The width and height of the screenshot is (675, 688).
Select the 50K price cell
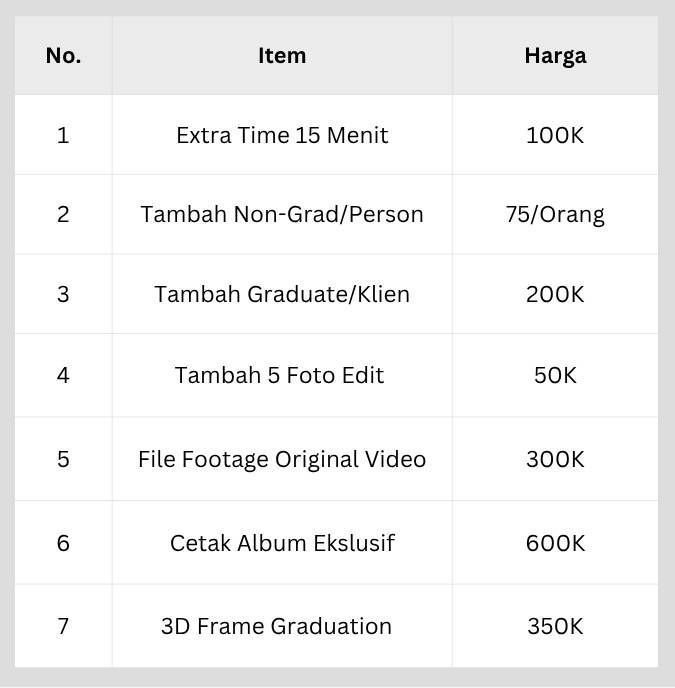click(x=555, y=375)
